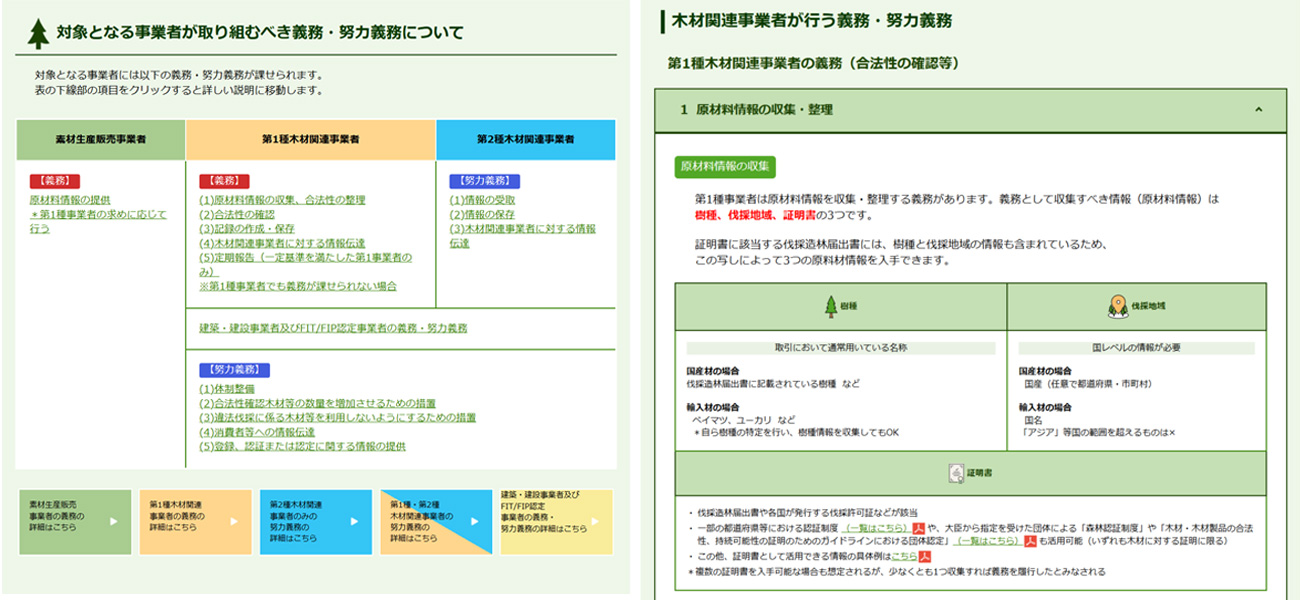The width and height of the screenshot is (1300, 600).
Task: Open 建築・建設事業者及びFIT/FIP認定事業者の義務 table link
Action: pyautogui.click(x=333, y=328)
